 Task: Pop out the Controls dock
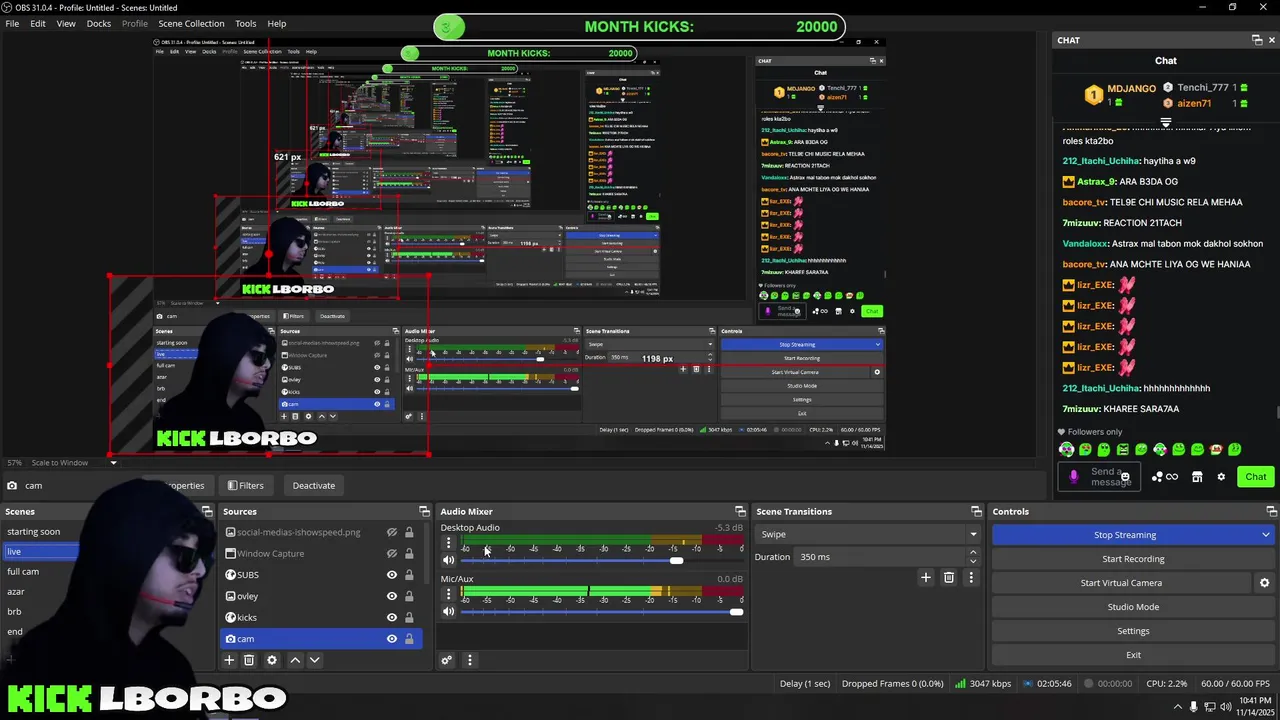point(1270,511)
